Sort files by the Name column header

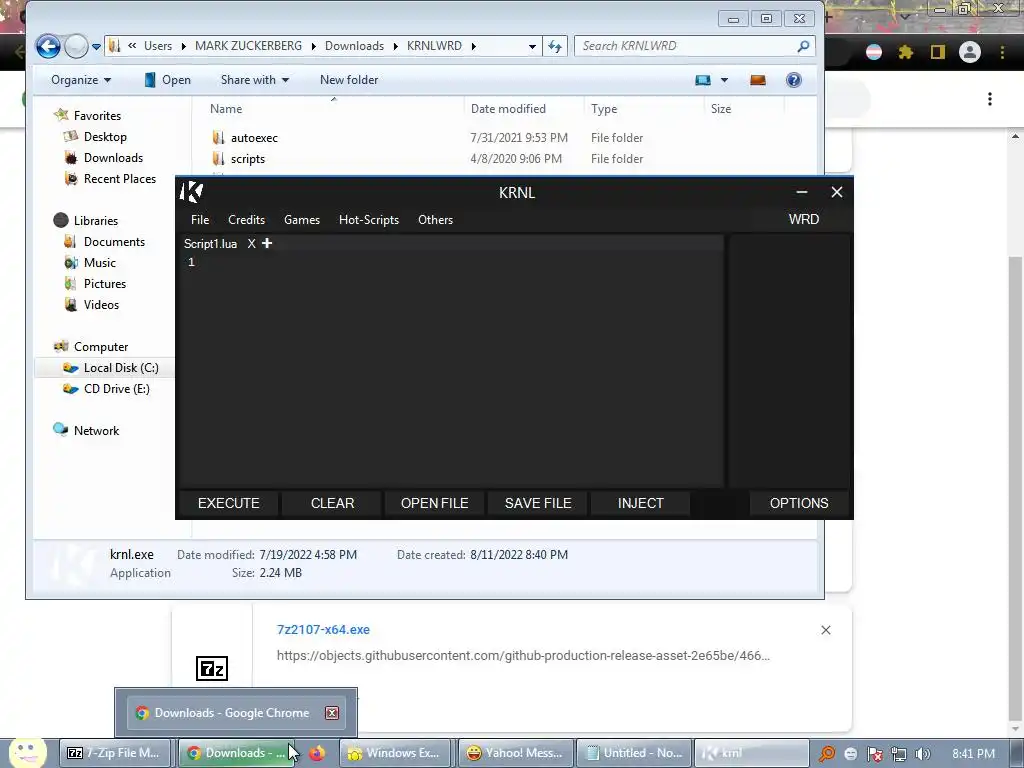[226, 108]
